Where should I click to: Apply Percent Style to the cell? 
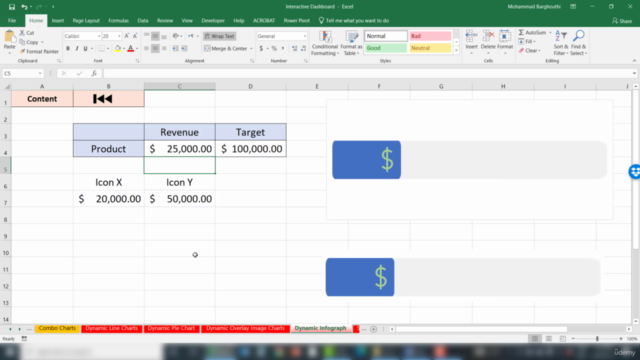point(274,49)
